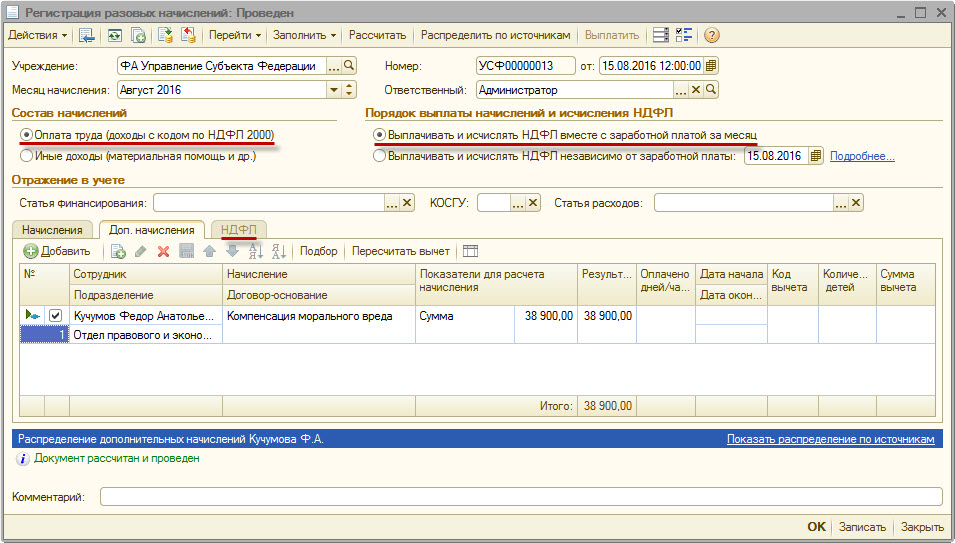Viewport: 955px width, 543px height.
Task: Uncheck the checkbox in Кучумов row
Action: tap(56, 316)
